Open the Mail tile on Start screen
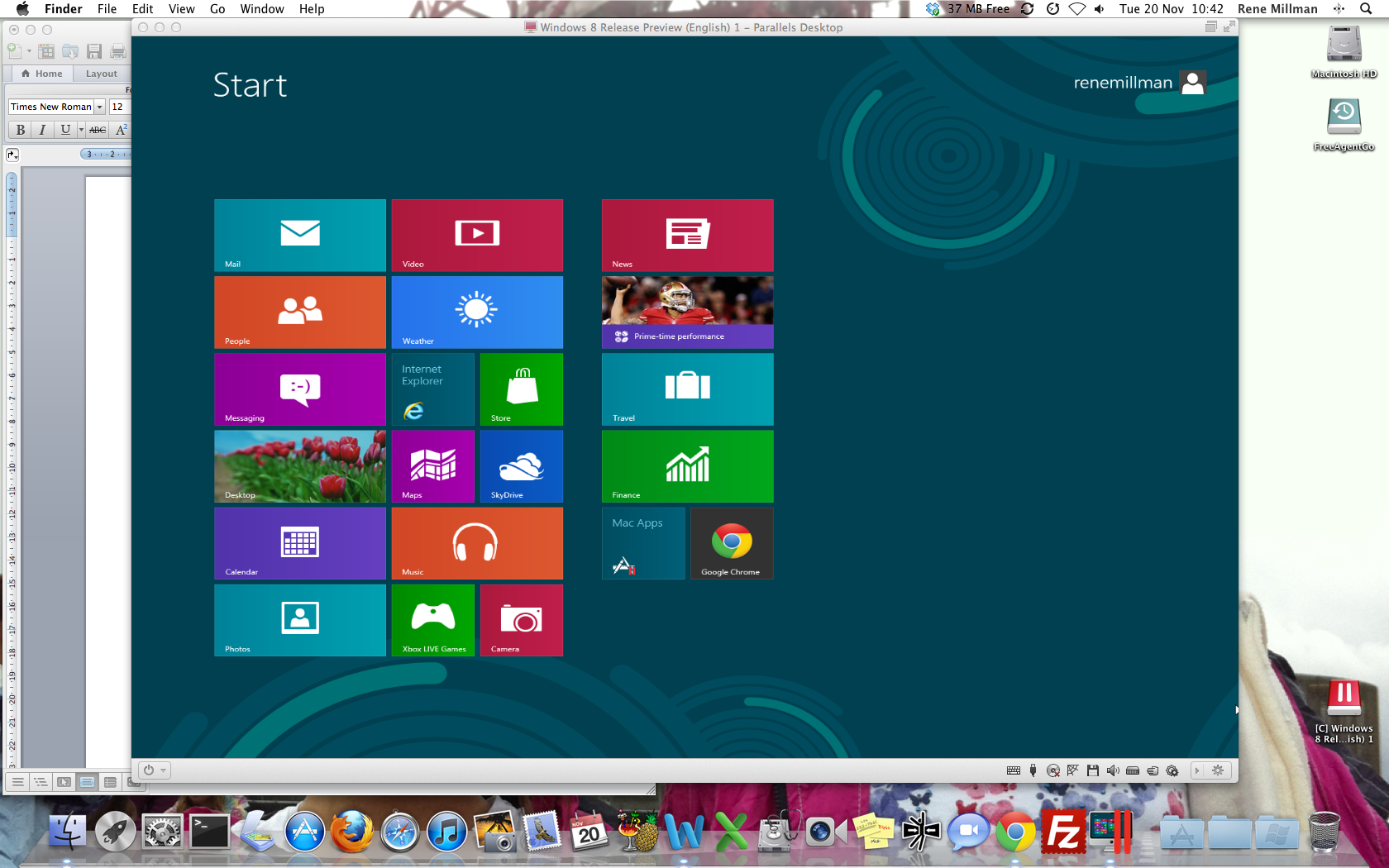 point(300,235)
